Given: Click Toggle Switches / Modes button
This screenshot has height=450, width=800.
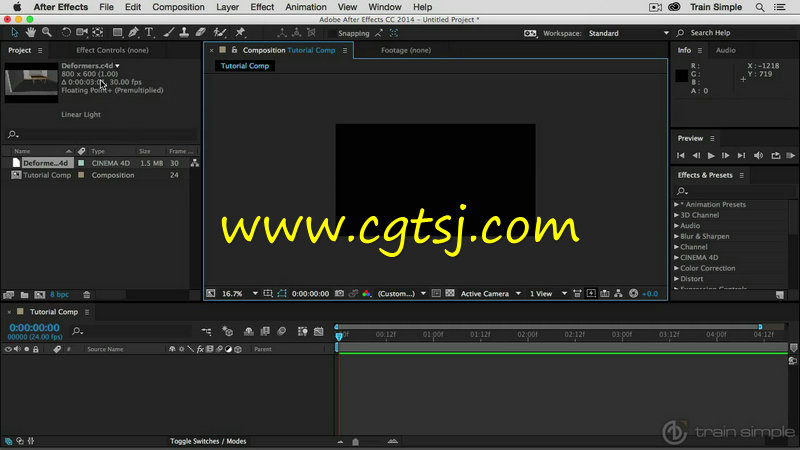Looking at the screenshot, I should click(208, 441).
